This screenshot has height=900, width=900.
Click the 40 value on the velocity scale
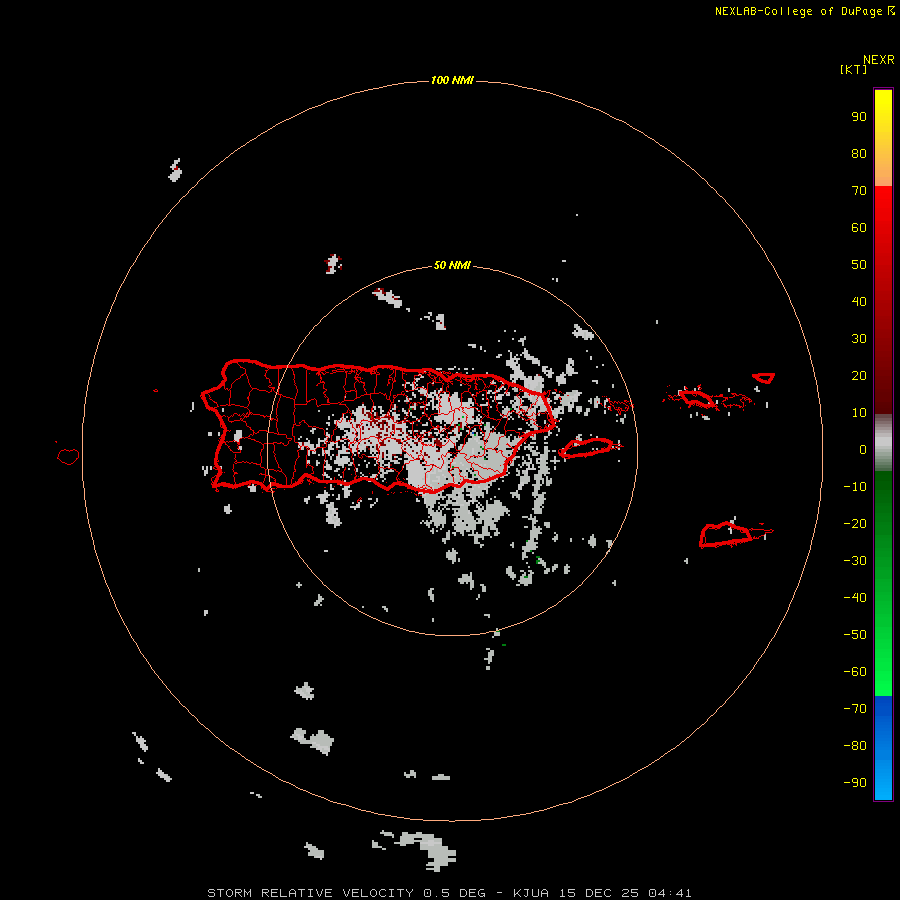click(859, 302)
